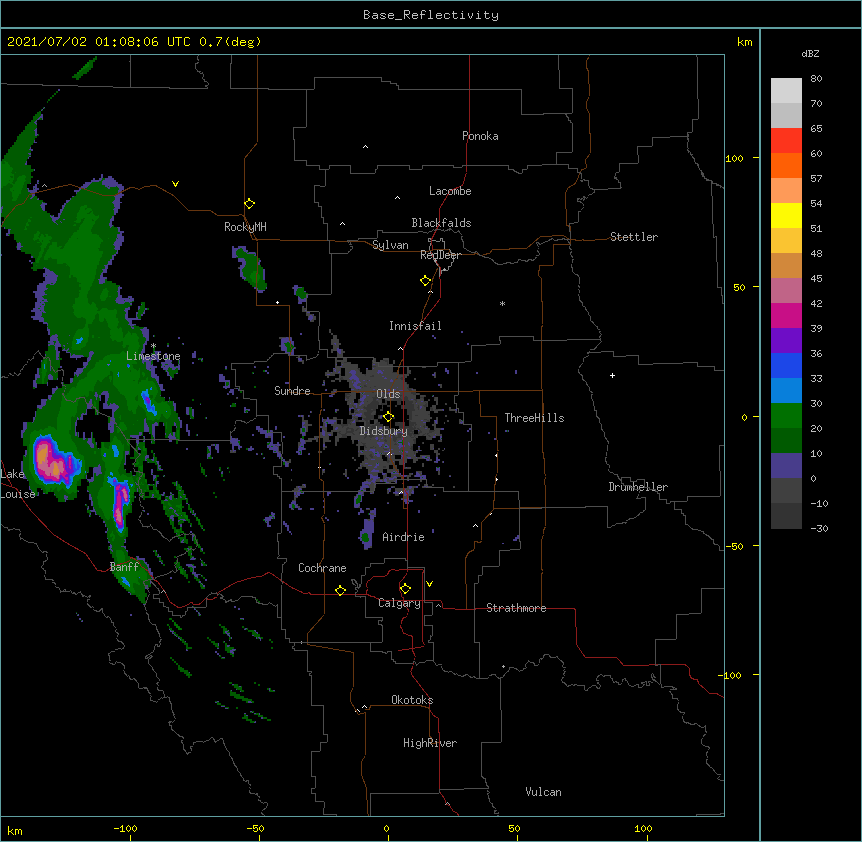Select the light gray 70-80 dBZ legend swatch
Image resolution: width=862 pixels, height=842 pixels.
point(786,91)
